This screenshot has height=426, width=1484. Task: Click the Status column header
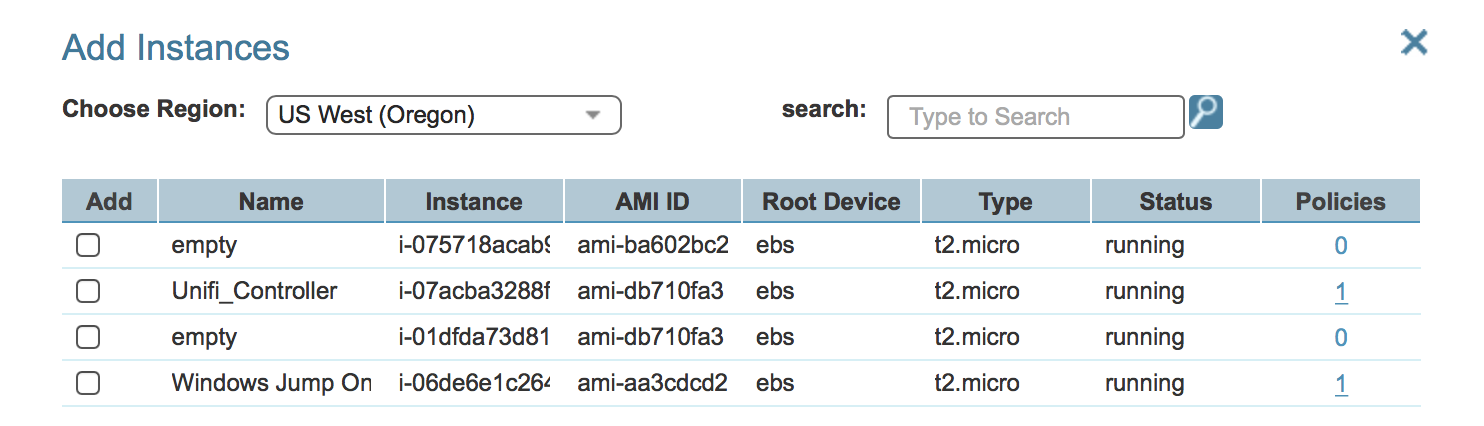coord(1175,201)
